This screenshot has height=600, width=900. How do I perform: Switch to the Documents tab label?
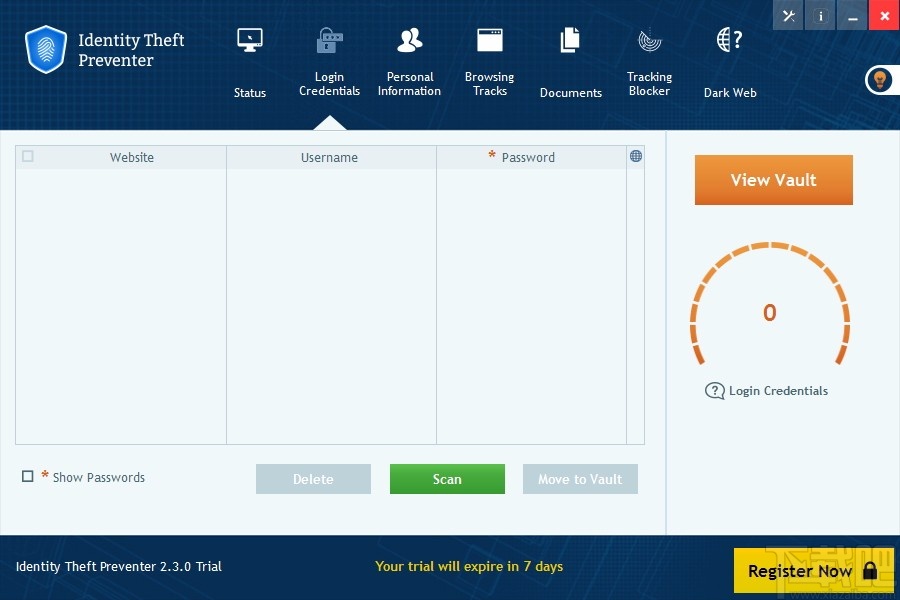571,92
